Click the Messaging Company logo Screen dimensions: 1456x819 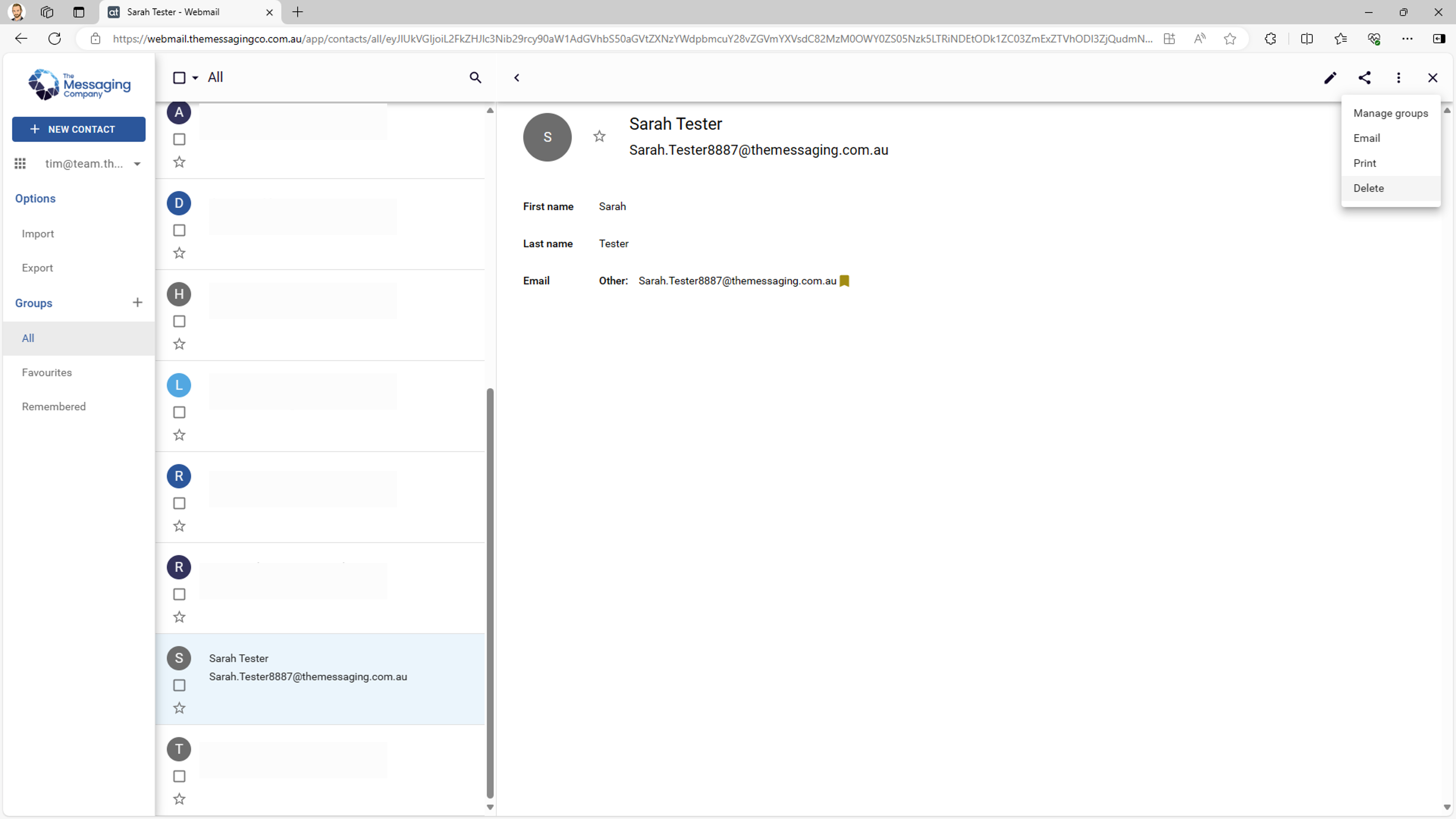pyautogui.click(x=79, y=84)
